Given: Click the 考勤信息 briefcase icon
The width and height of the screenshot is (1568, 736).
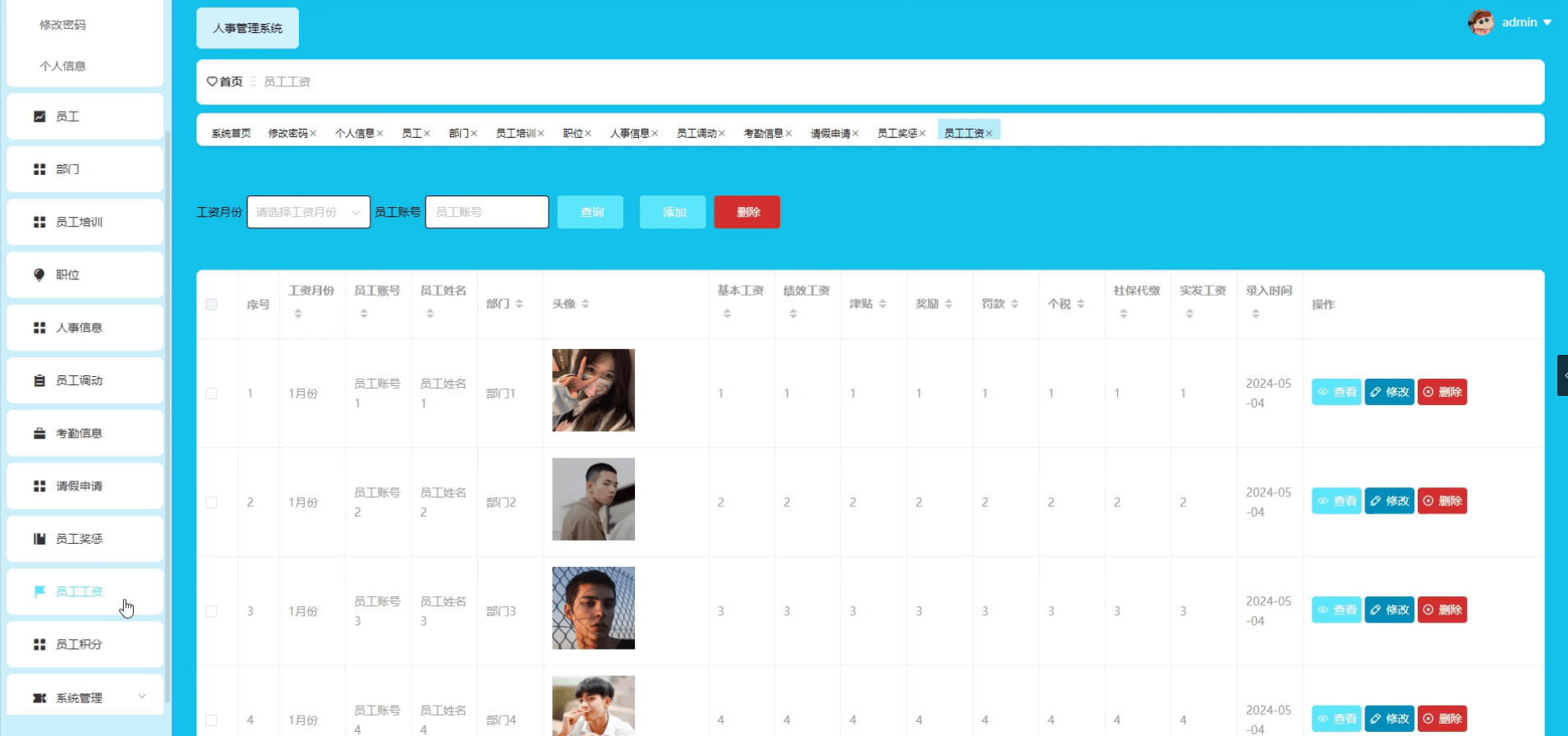Looking at the screenshot, I should tap(39, 433).
